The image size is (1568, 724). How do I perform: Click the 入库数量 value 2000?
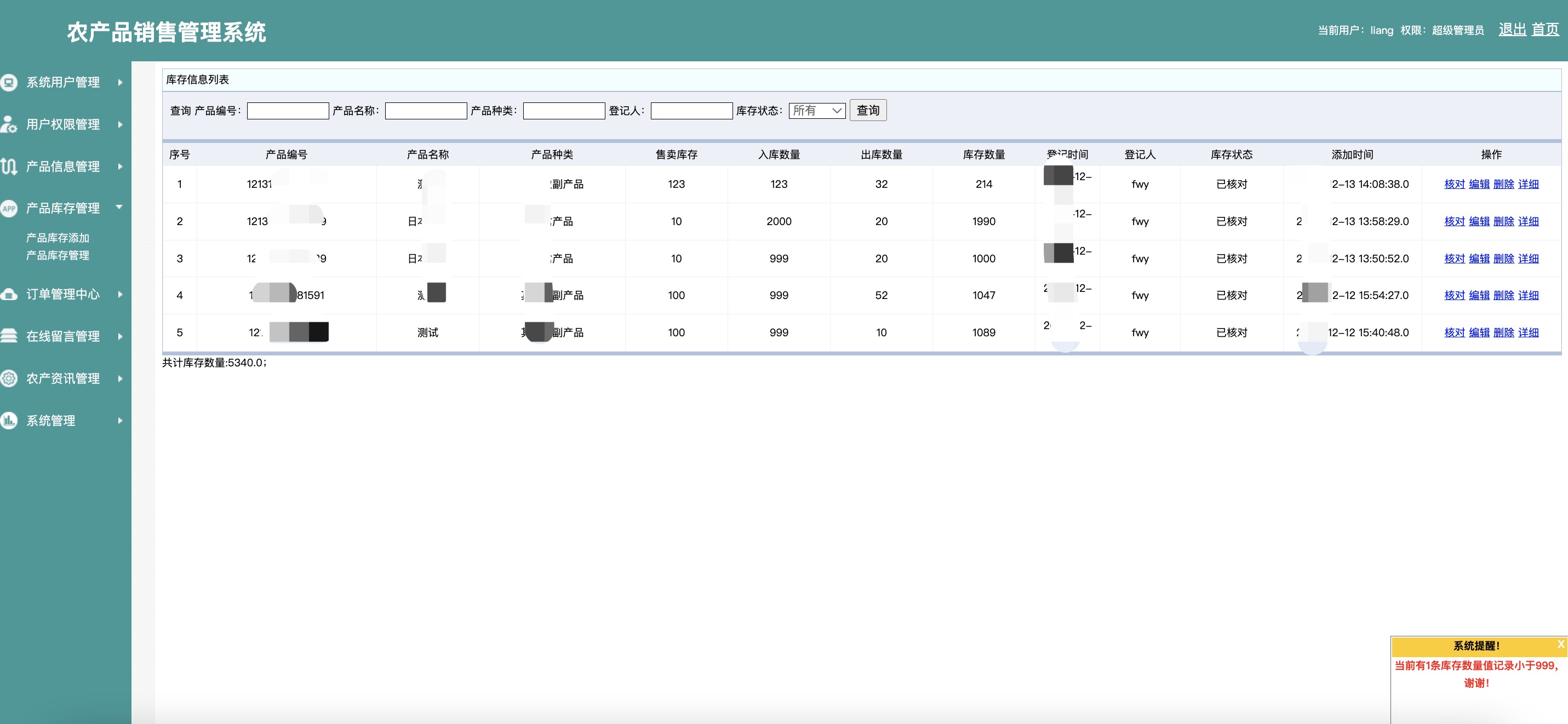point(779,221)
